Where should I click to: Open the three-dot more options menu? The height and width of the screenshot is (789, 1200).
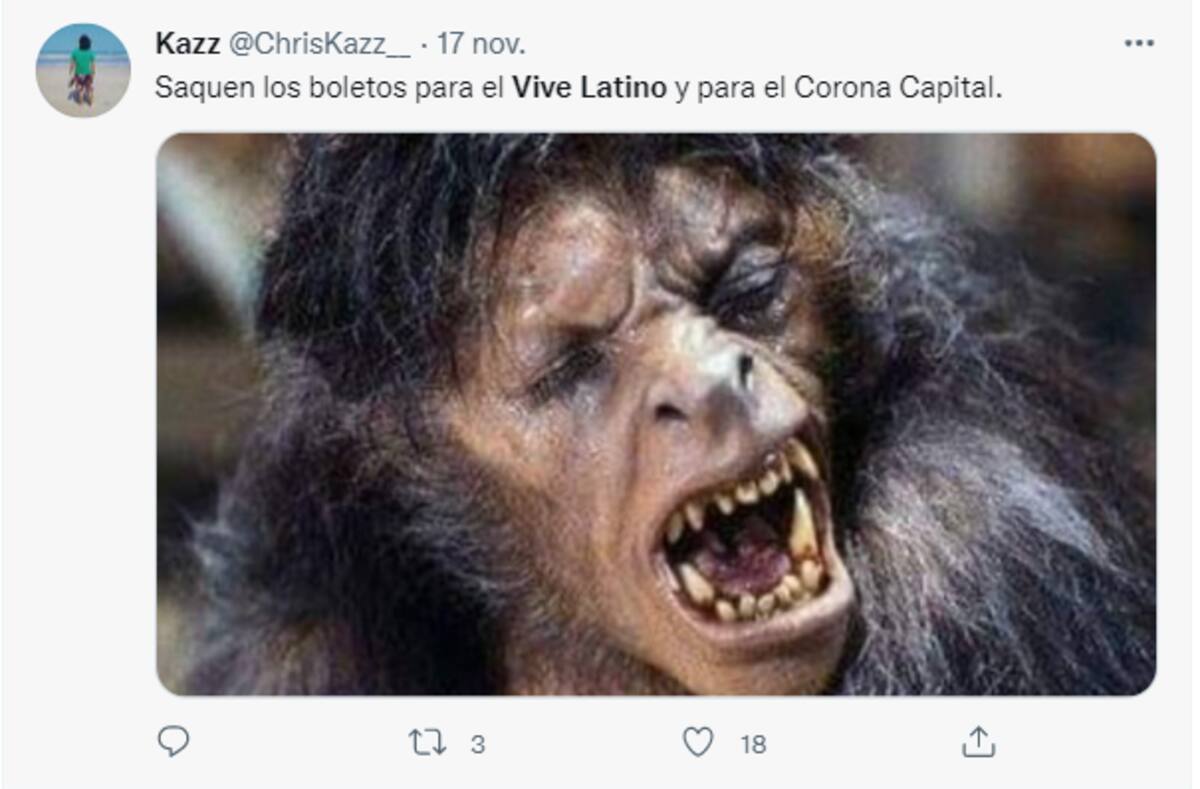tap(1139, 43)
